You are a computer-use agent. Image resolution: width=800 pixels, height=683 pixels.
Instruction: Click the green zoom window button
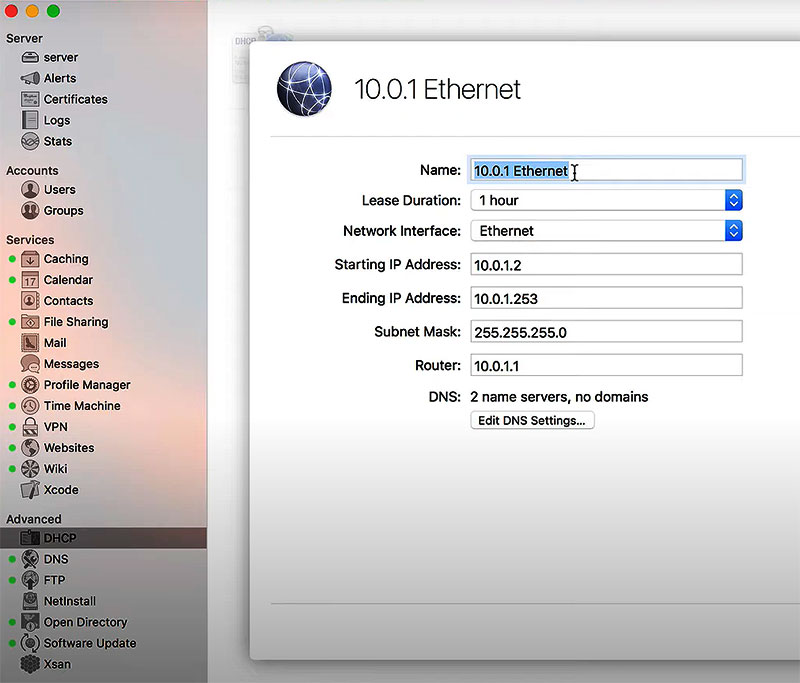coord(53,11)
